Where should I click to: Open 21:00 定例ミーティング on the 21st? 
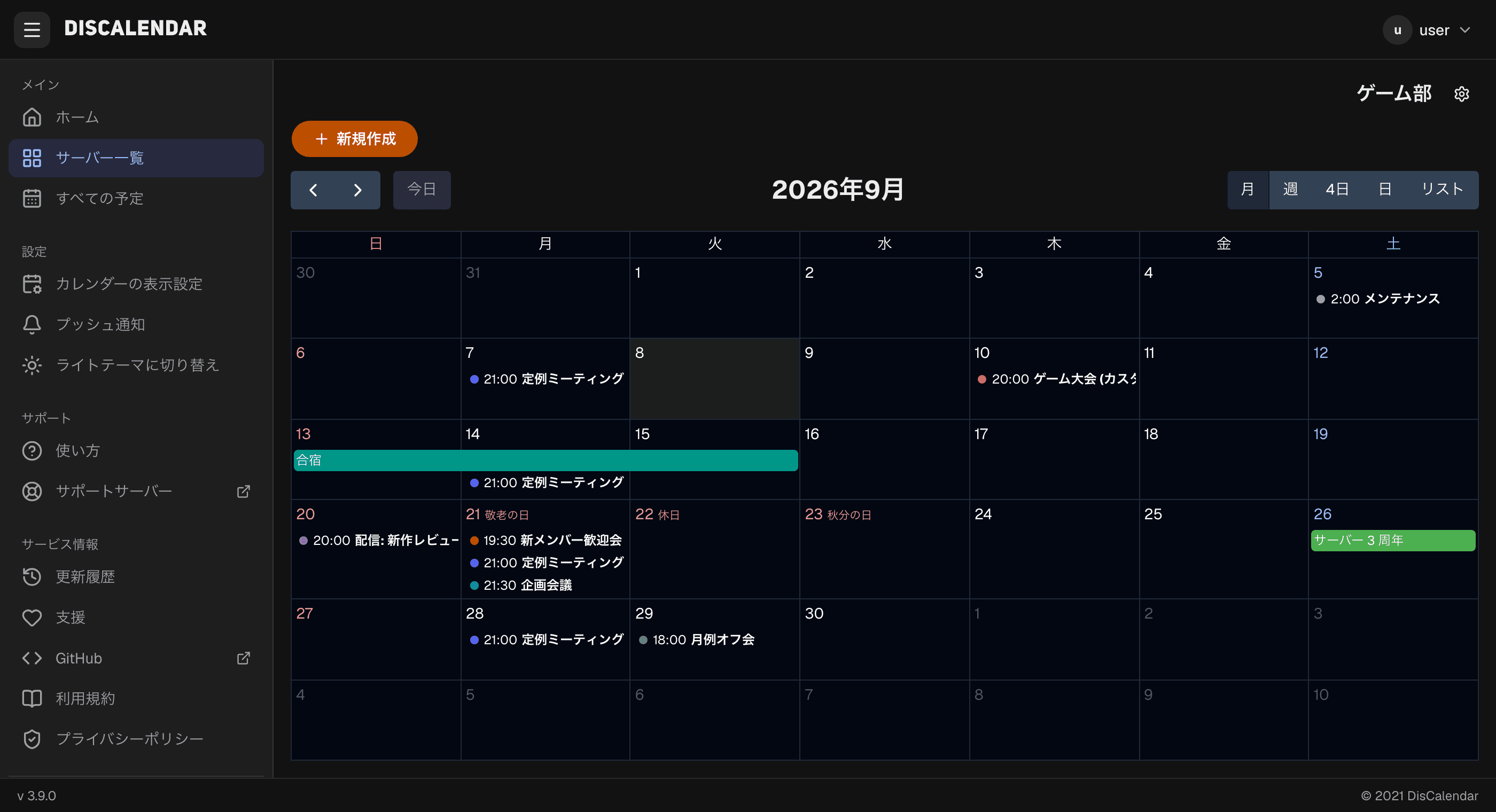point(546,563)
